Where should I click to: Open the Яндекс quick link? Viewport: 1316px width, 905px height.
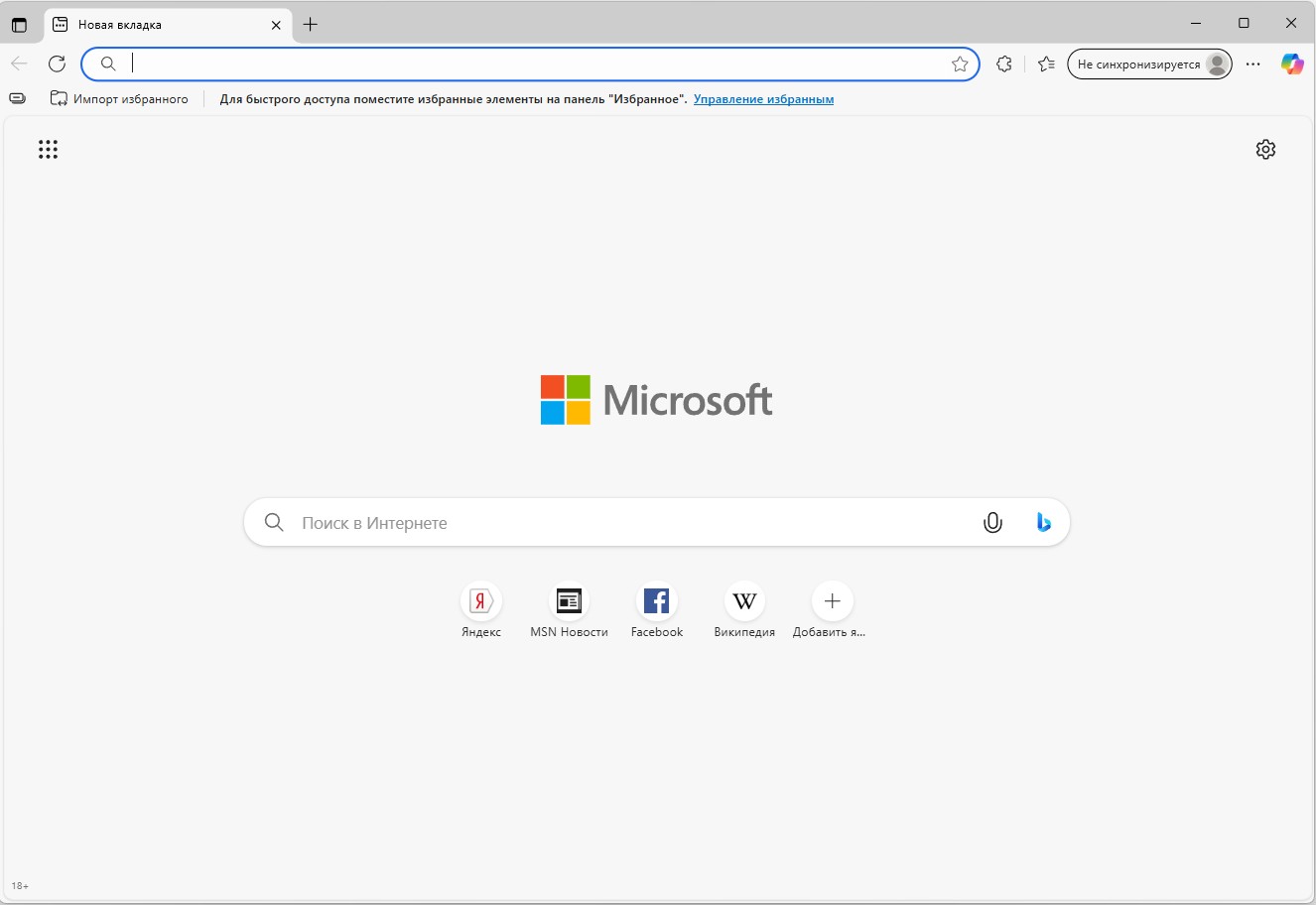point(481,601)
